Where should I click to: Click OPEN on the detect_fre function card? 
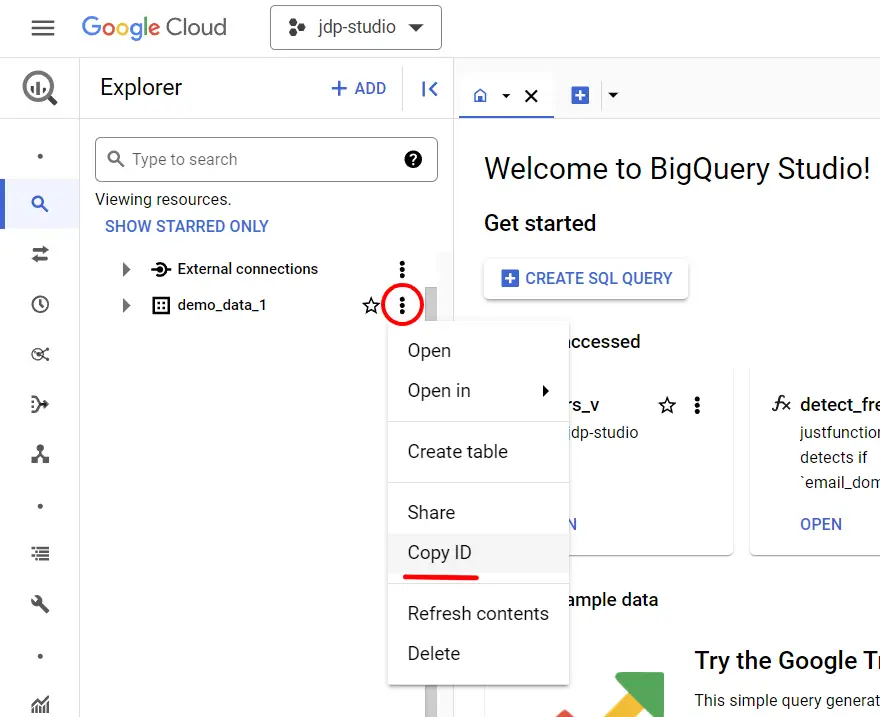(821, 524)
